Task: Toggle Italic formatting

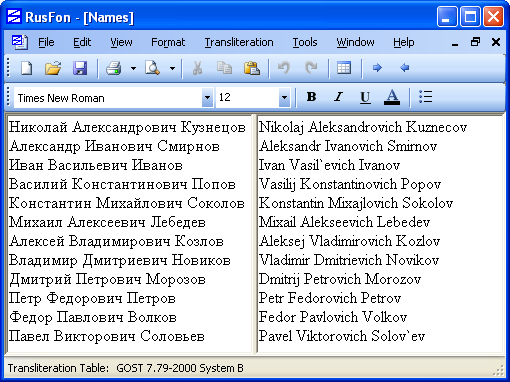Action: (338, 97)
